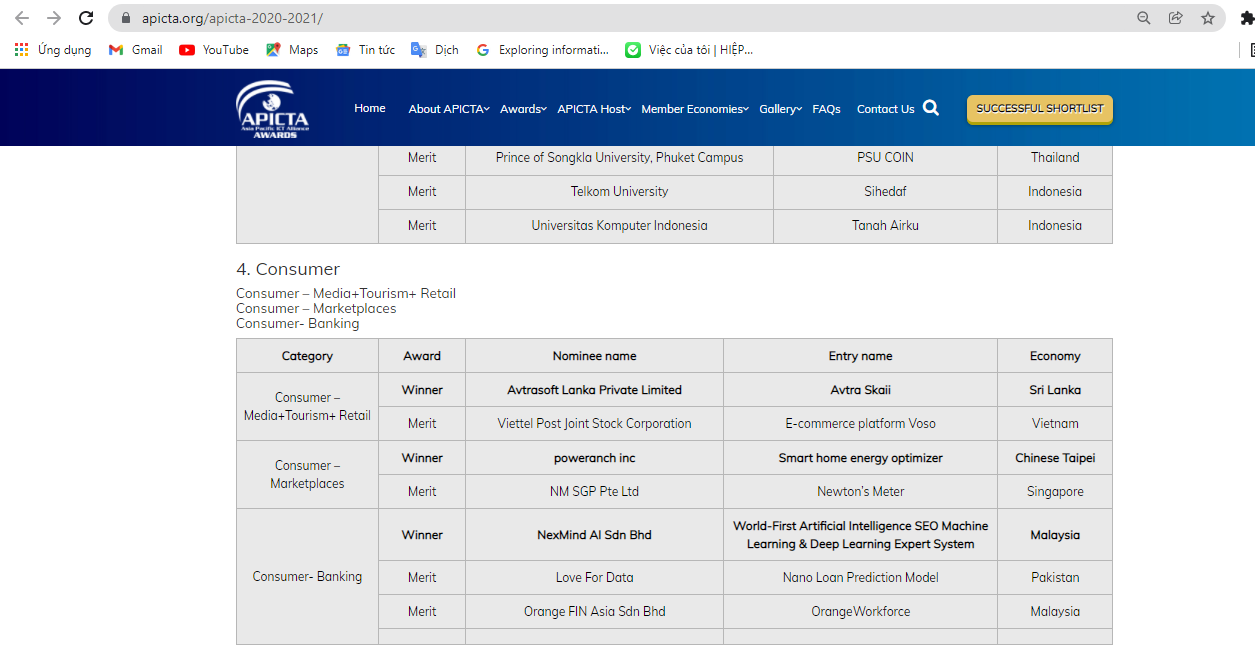The width and height of the screenshot is (1255, 654).
Task: Select the 'OrangeWorkforce' entry cell
Action: [x=861, y=612]
